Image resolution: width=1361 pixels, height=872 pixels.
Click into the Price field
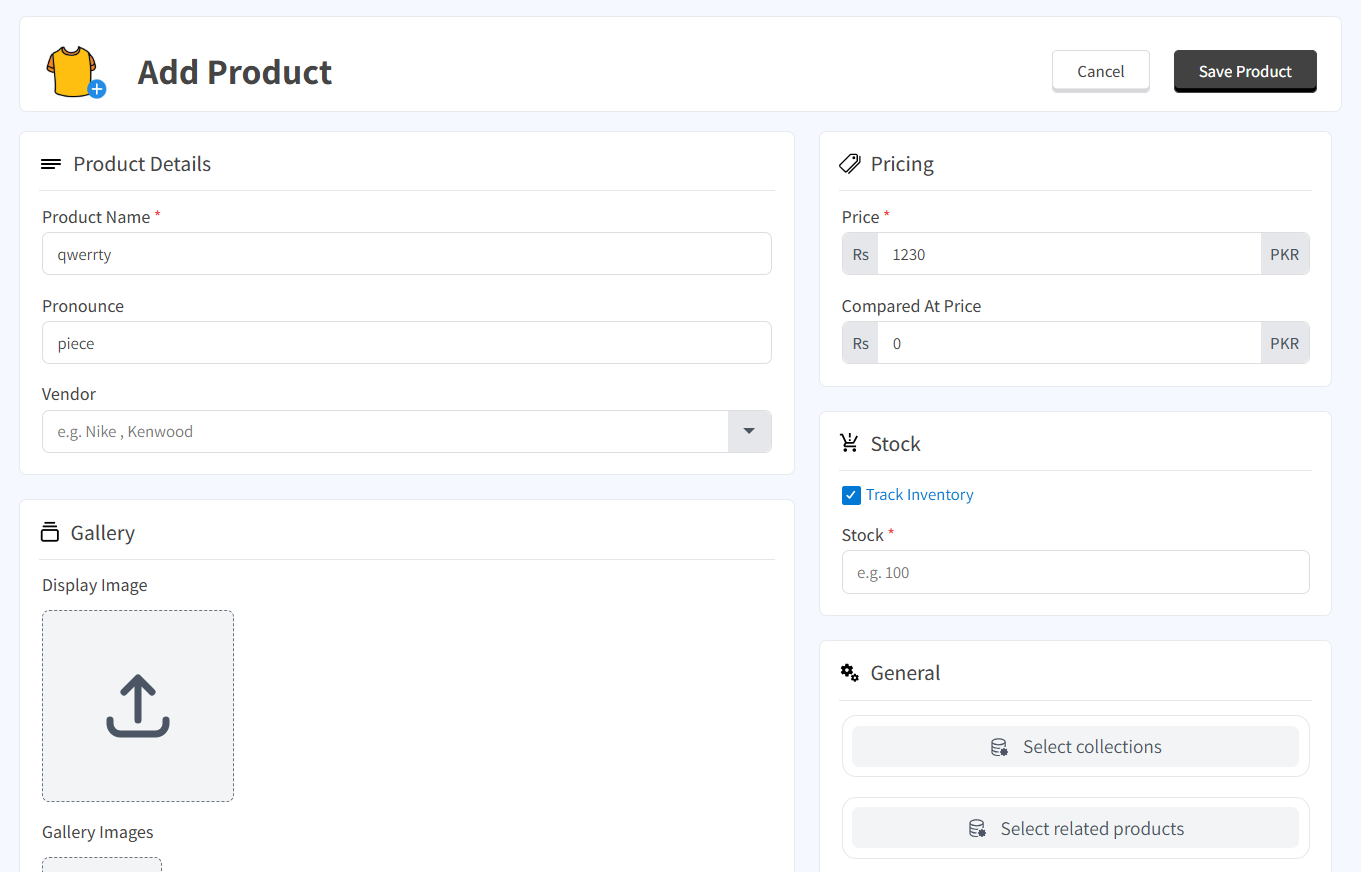(x=1068, y=254)
